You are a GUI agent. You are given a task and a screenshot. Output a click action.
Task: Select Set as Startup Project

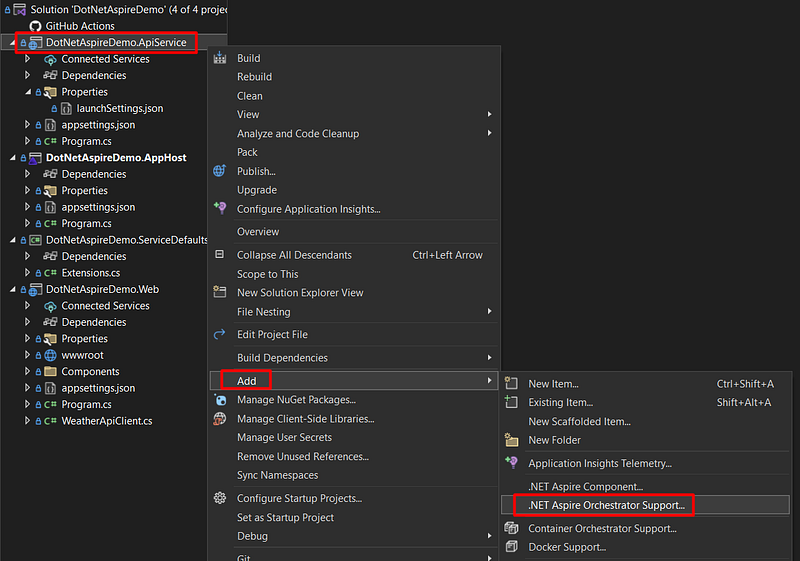354,517
